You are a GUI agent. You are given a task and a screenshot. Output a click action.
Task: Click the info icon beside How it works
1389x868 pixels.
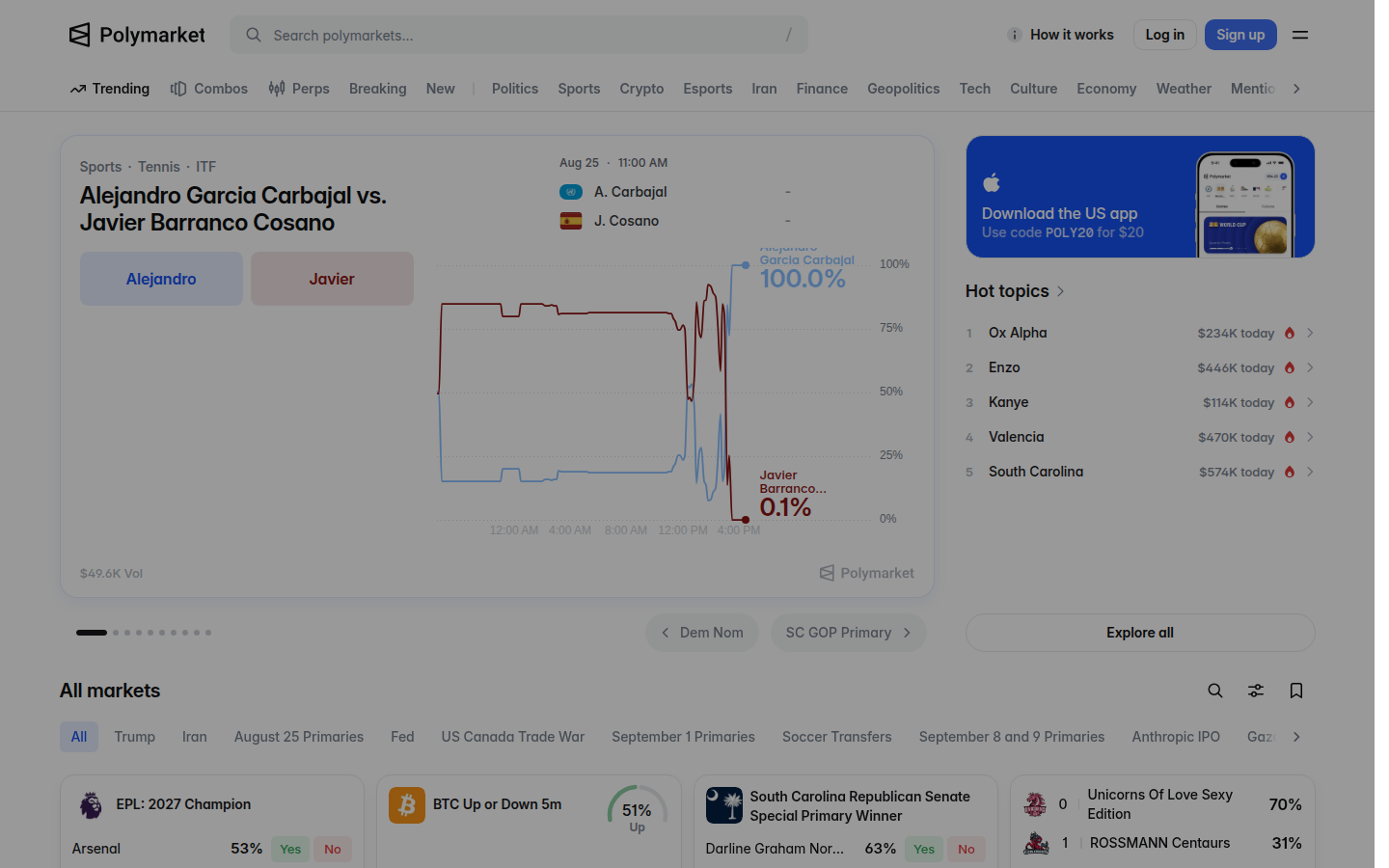point(1014,35)
